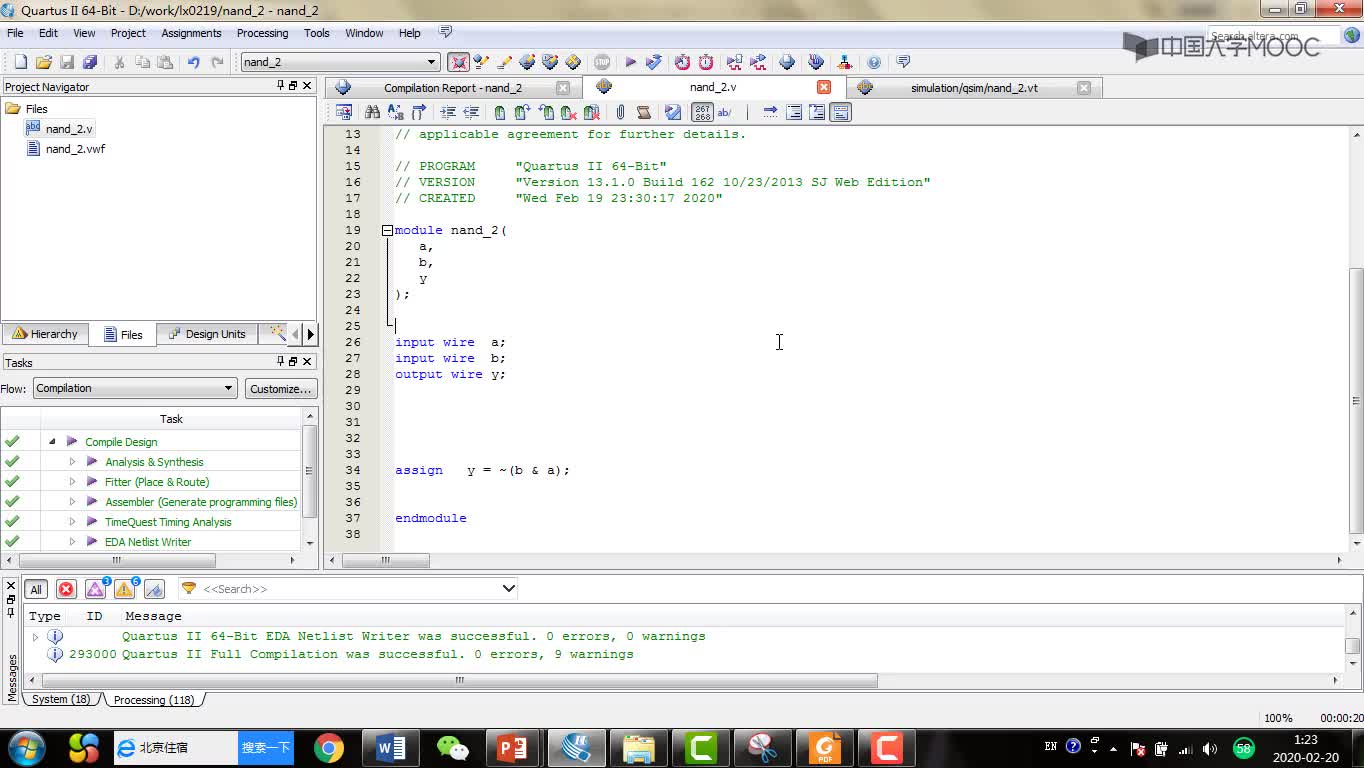This screenshot has width=1364, height=768.
Task: Click the Help question mark icon
Action: (874, 62)
